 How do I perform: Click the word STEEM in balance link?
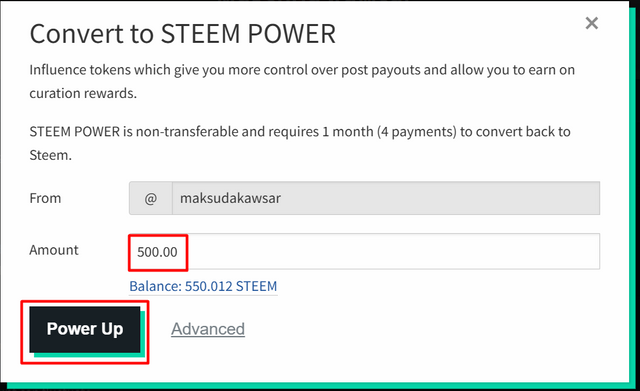point(256,286)
